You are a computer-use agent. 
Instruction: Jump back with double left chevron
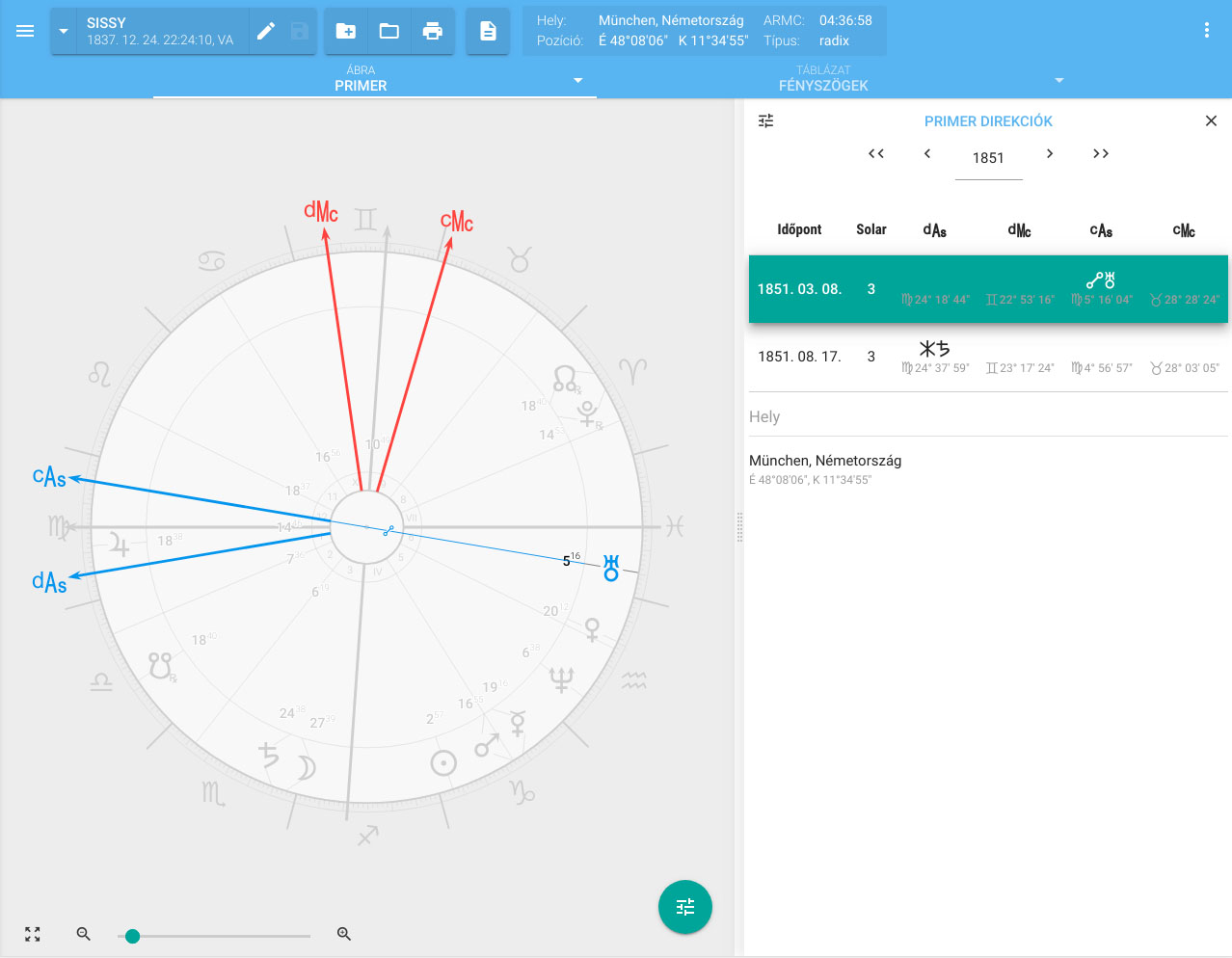click(875, 154)
